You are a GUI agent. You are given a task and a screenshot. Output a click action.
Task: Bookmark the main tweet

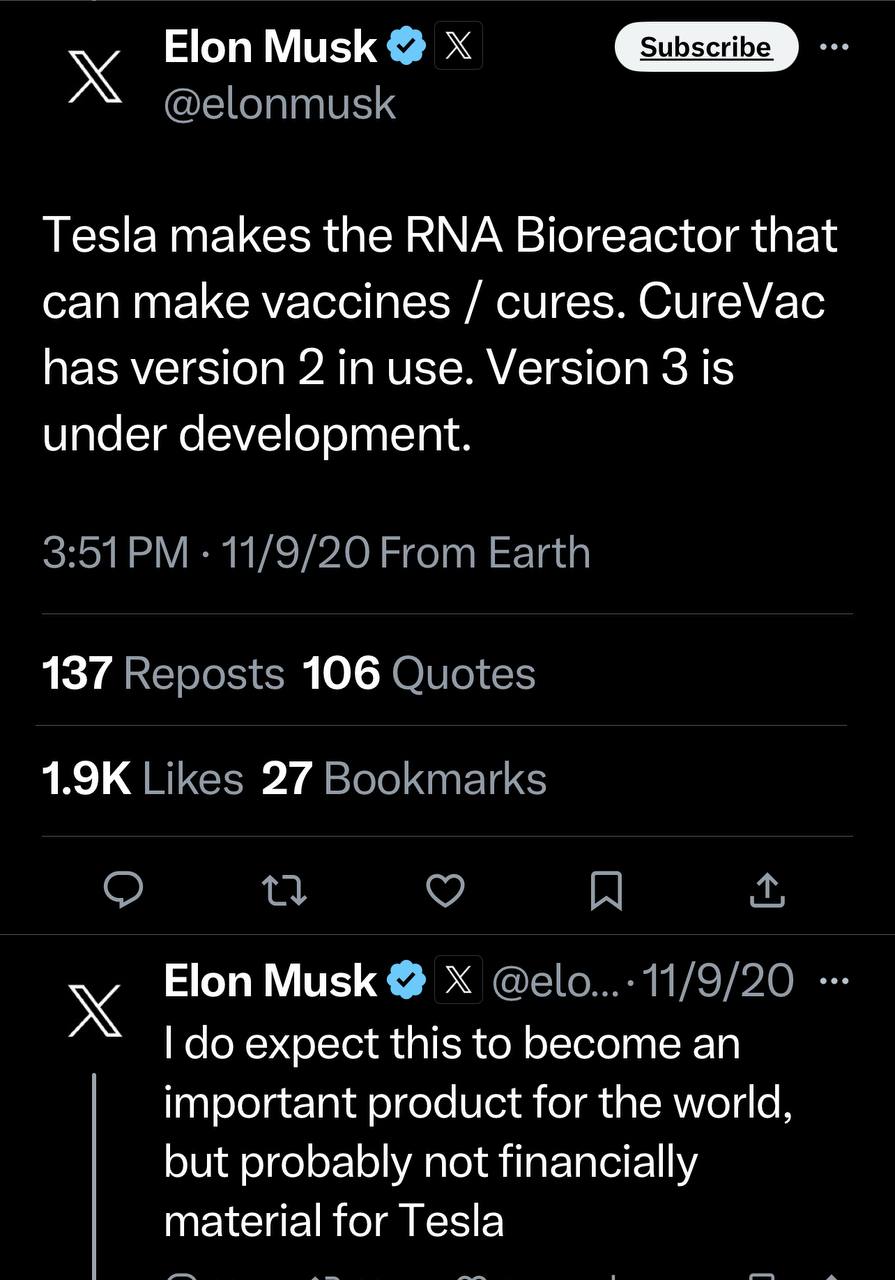(606, 889)
